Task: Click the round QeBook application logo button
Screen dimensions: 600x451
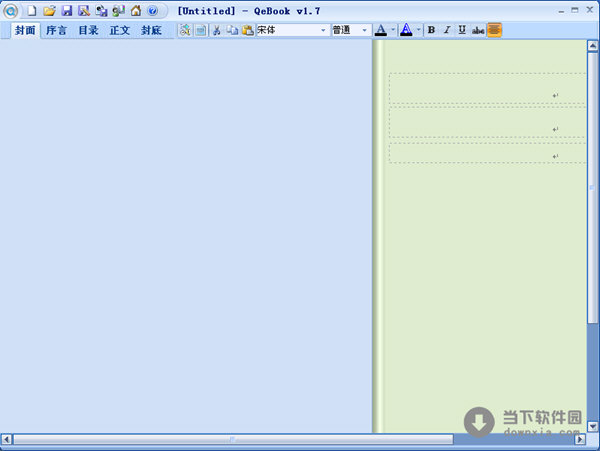Action: (11, 11)
